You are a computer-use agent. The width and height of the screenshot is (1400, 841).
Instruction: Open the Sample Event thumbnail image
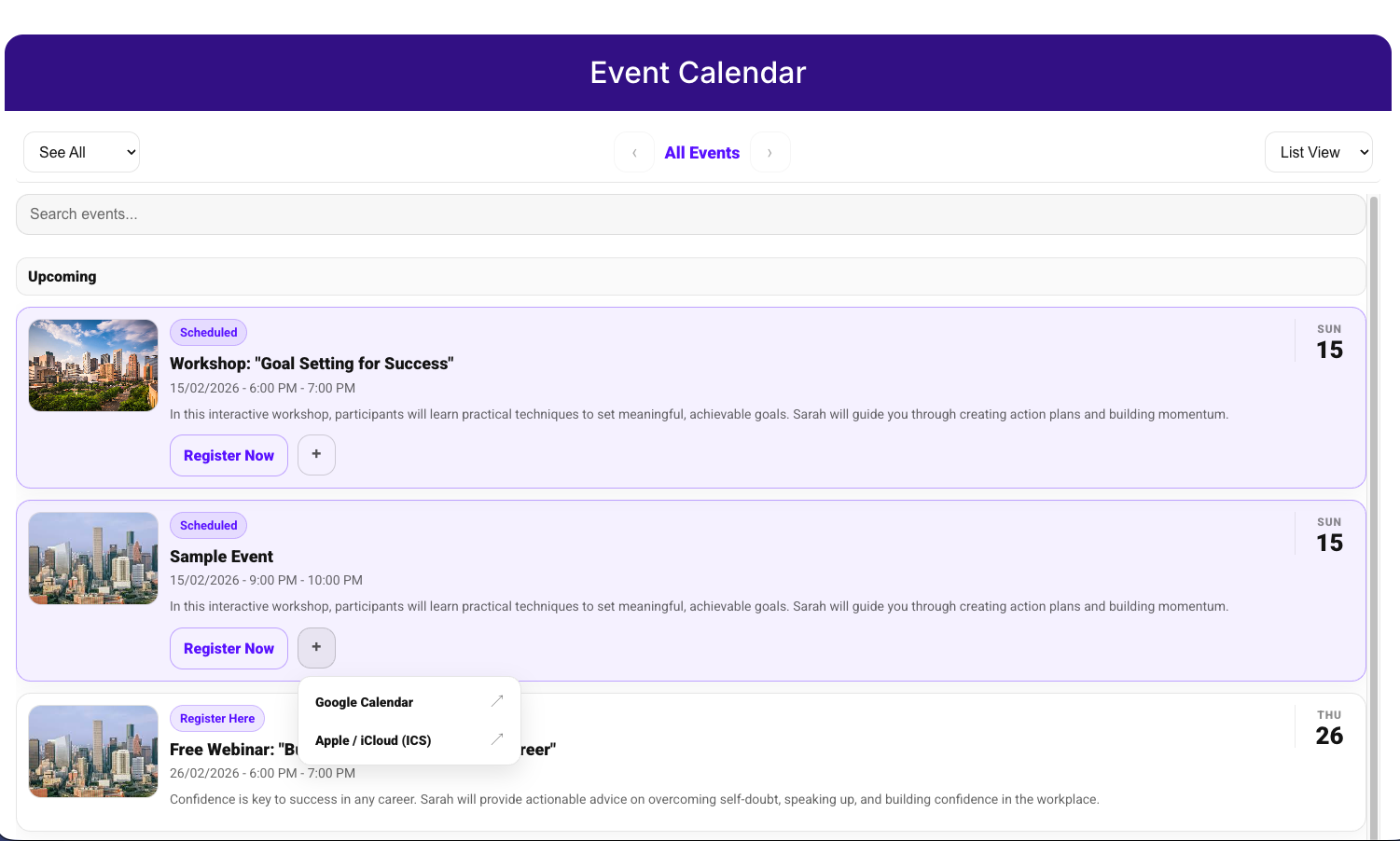point(93,558)
